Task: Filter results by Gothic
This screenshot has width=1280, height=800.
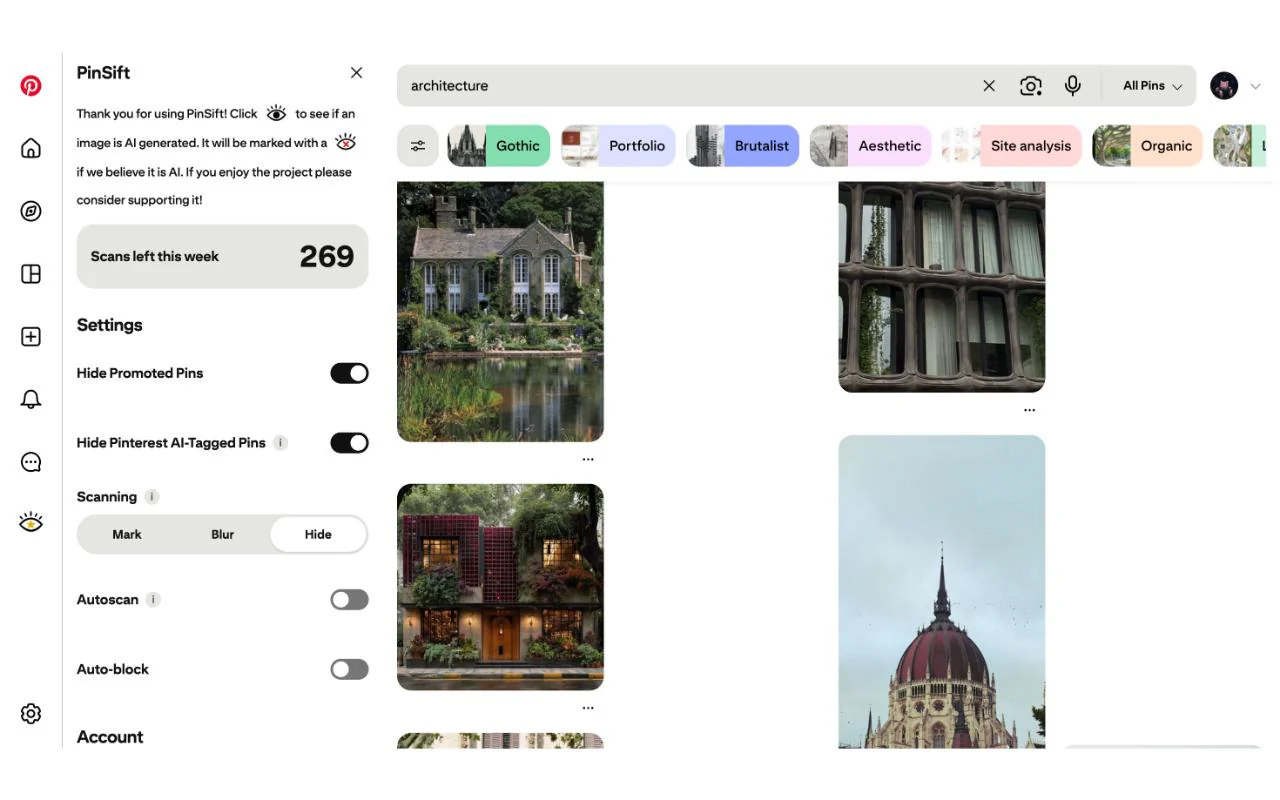Action: (499, 146)
